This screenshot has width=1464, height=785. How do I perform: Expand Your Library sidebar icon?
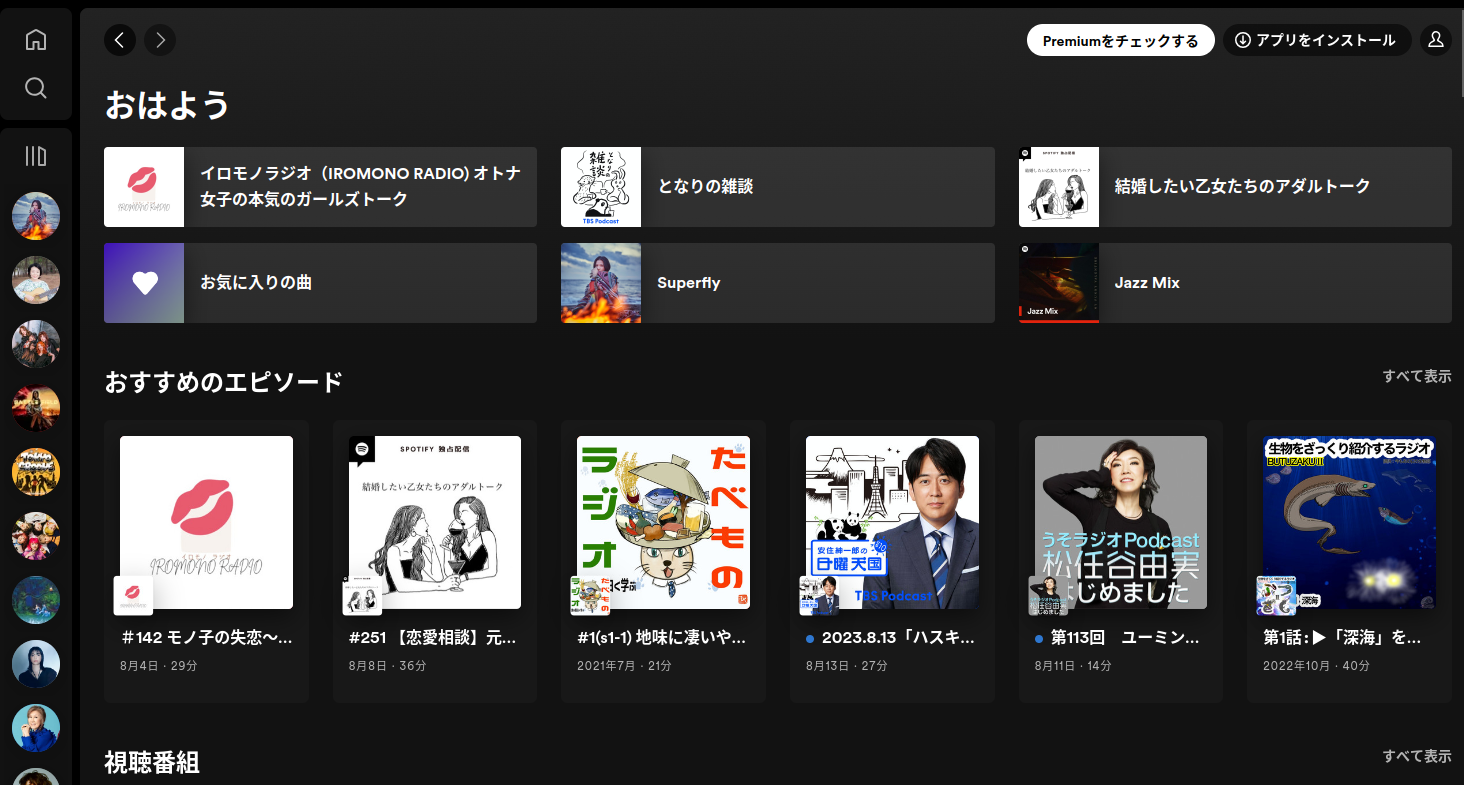pos(36,156)
